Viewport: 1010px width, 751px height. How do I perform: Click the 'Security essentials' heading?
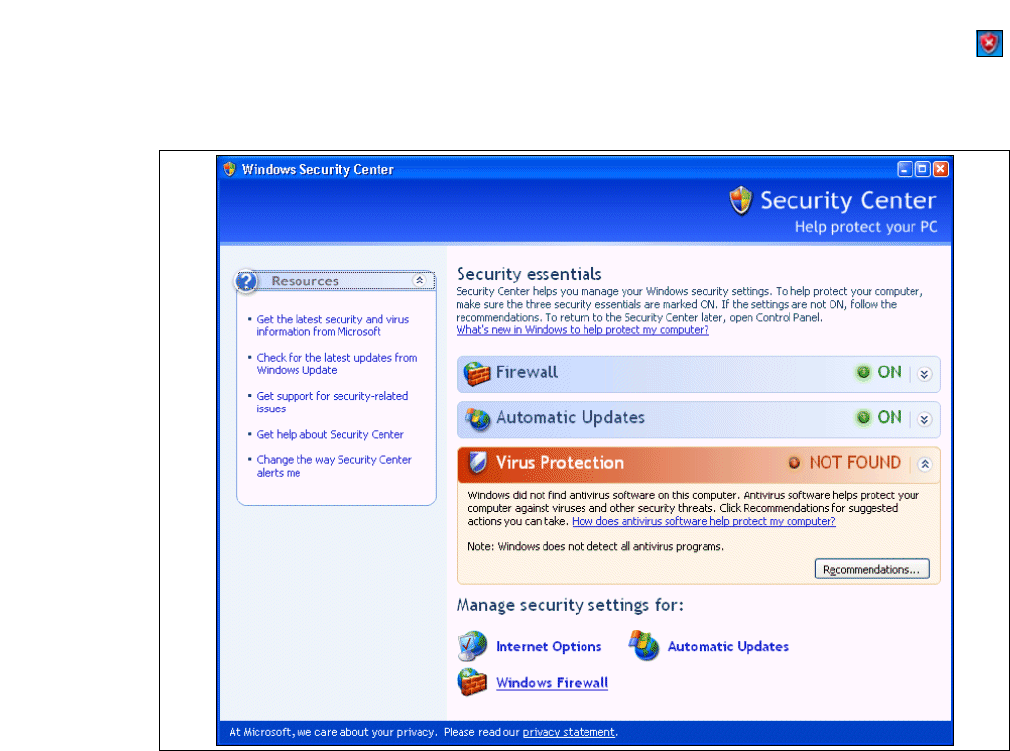529,274
